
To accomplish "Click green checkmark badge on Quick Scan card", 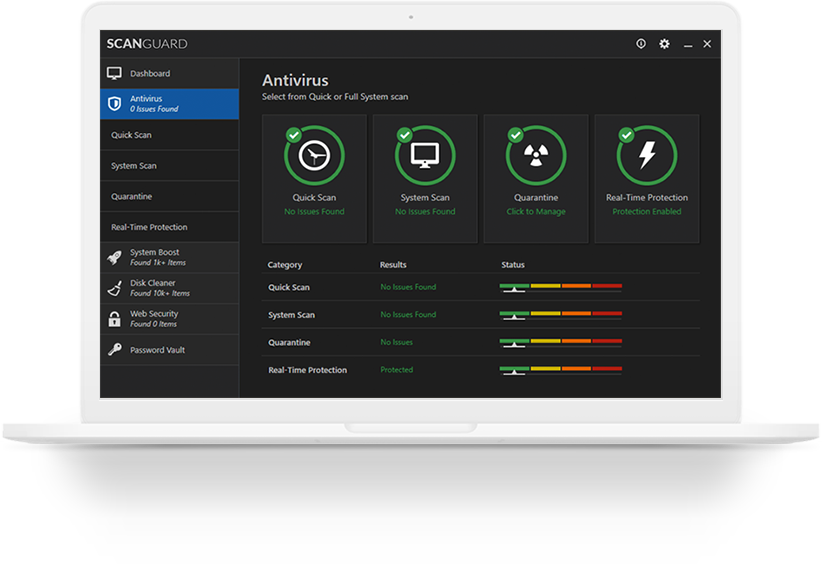I will pos(294,135).
